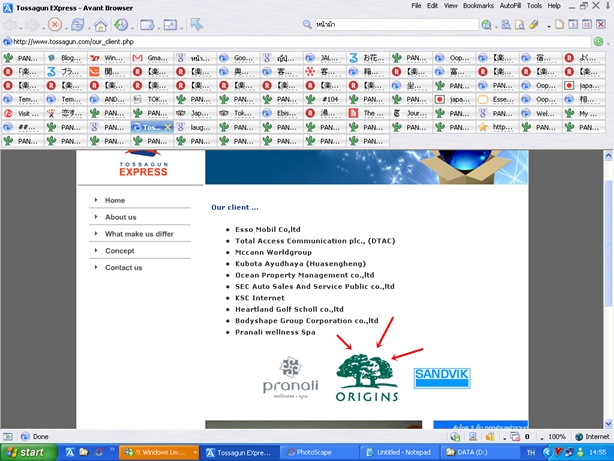Click the Back navigation arrow

click(10, 25)
